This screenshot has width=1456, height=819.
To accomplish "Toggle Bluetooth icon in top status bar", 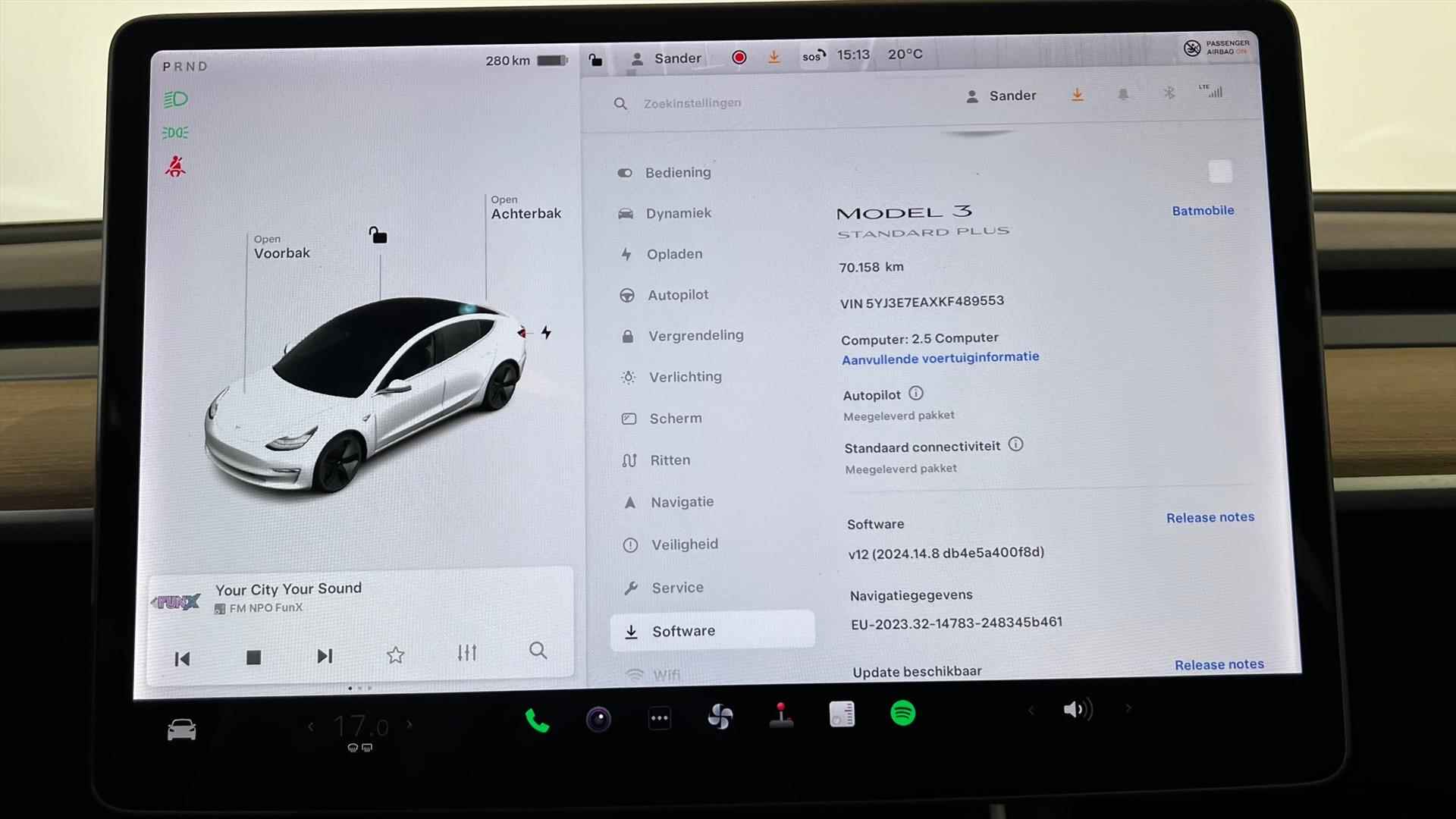I will [1166, 94].
